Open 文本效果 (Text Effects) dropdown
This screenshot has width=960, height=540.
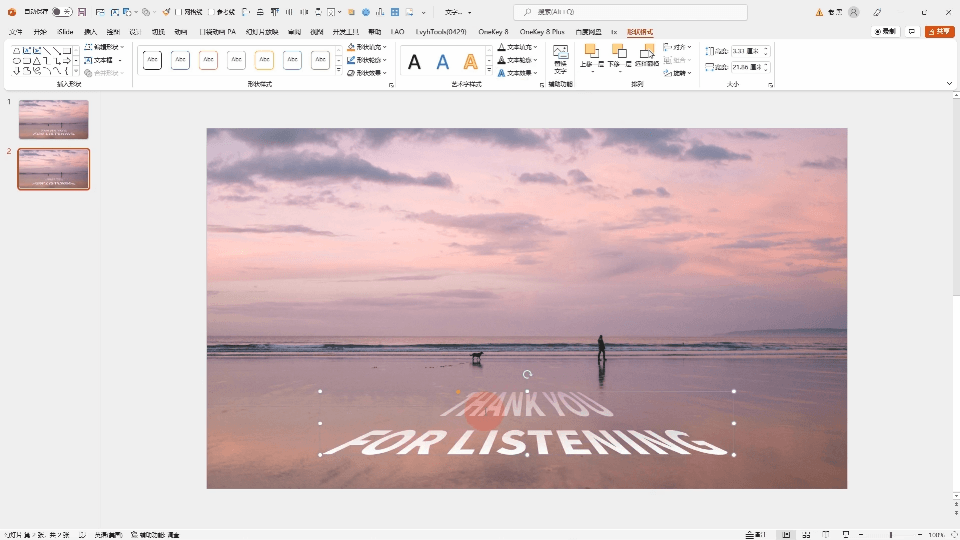(517, 73)
